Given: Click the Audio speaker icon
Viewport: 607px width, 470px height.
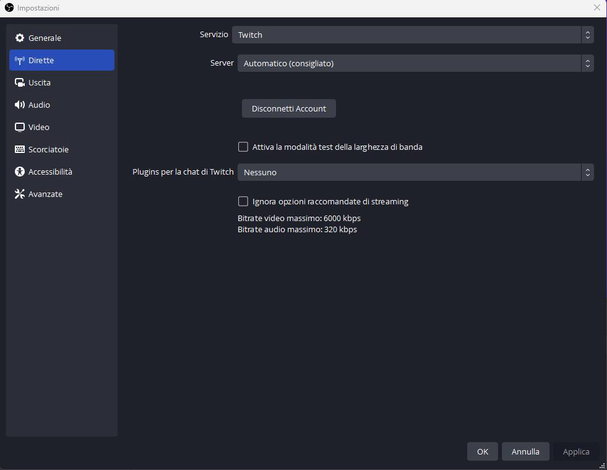Looking at the screenshot, I should pos(19,105).
